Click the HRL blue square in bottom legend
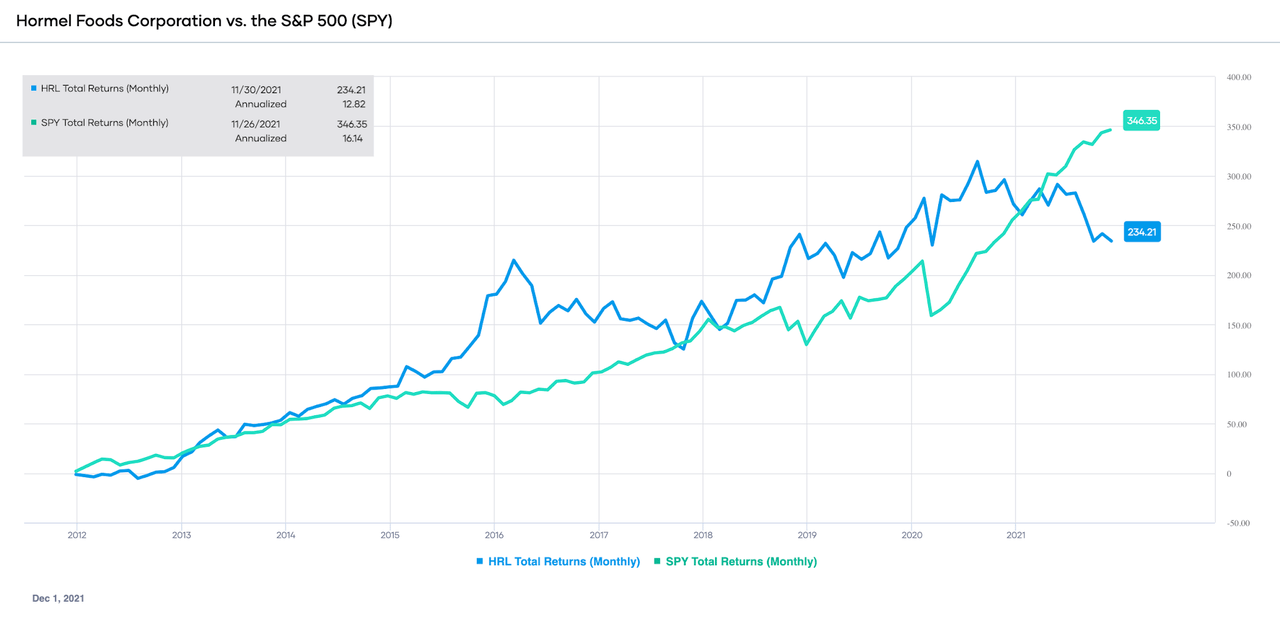Viewport: 1280px width, 641px height. (x=480, y=562)
